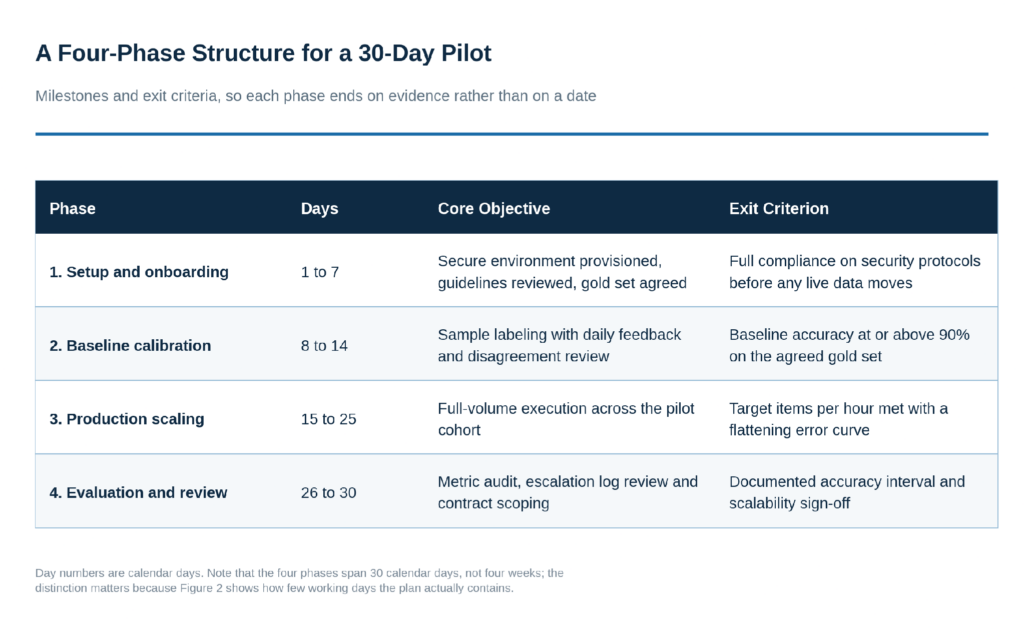This screenshot has width=1024, height=629.
Task: Click the 'Full-volume execution' objective cell
Action: [566, 419]
